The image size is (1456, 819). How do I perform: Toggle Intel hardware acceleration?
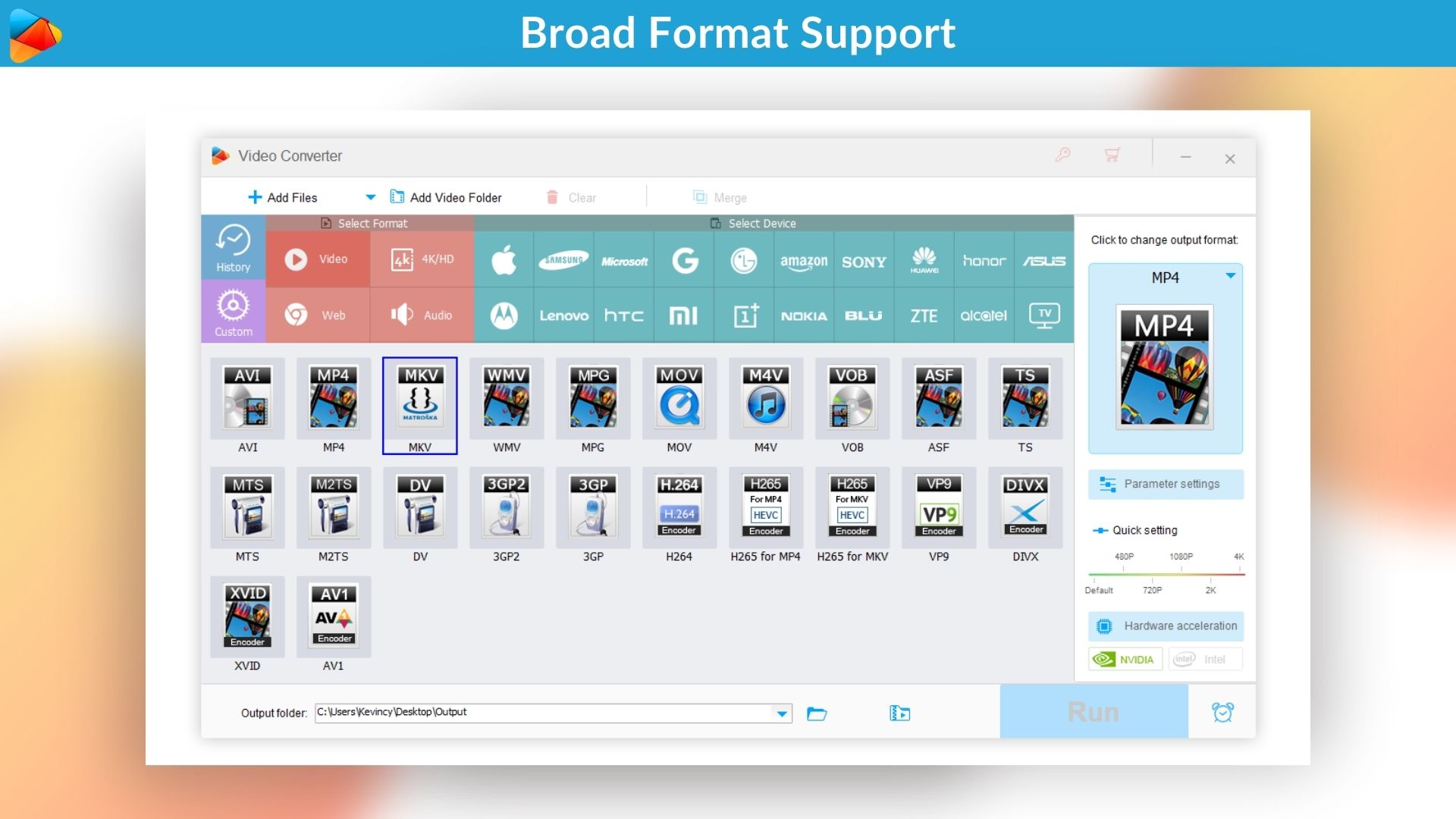tap(1205, 659)
